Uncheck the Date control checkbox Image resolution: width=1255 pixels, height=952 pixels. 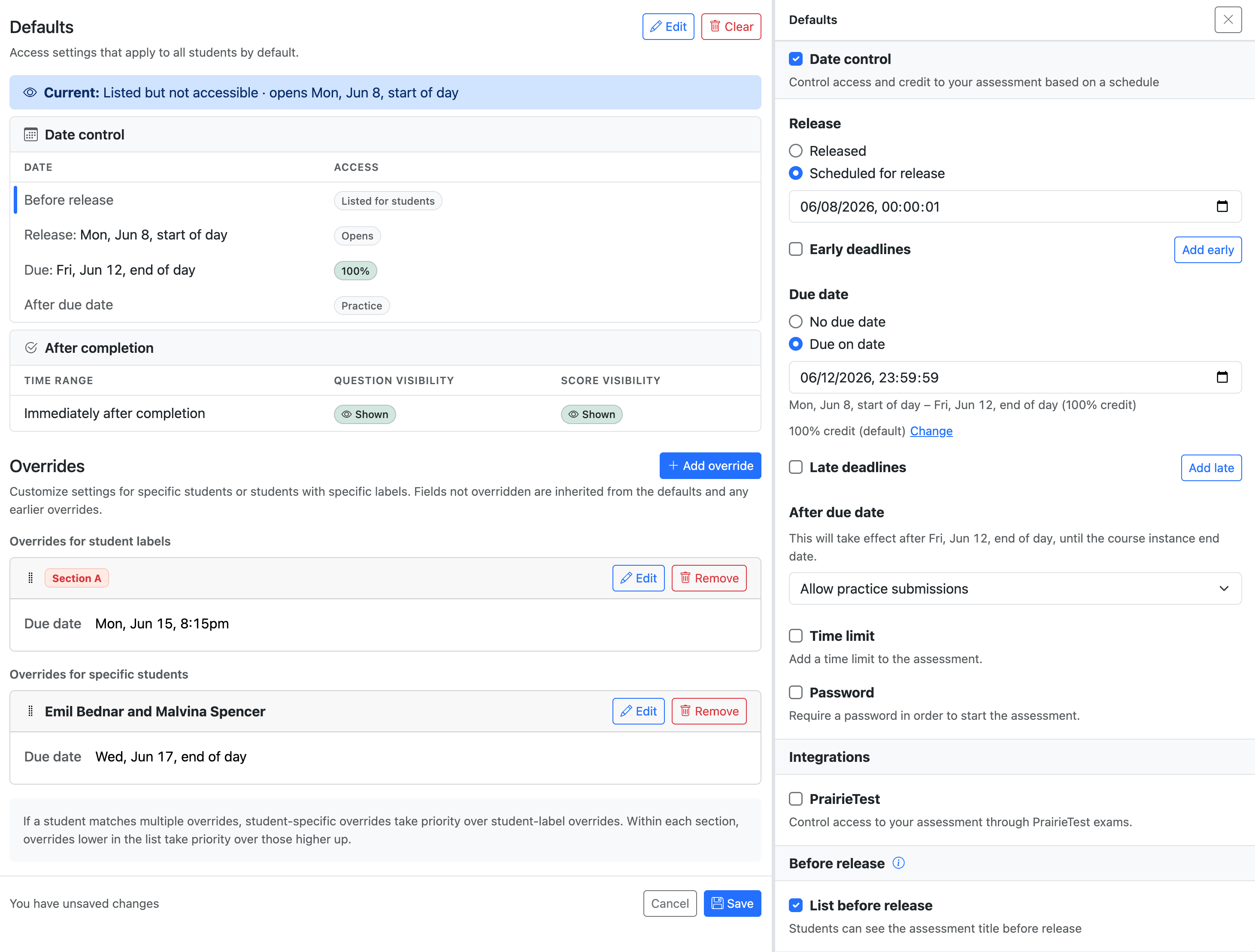pyautogui.click(x=795, y=59)
